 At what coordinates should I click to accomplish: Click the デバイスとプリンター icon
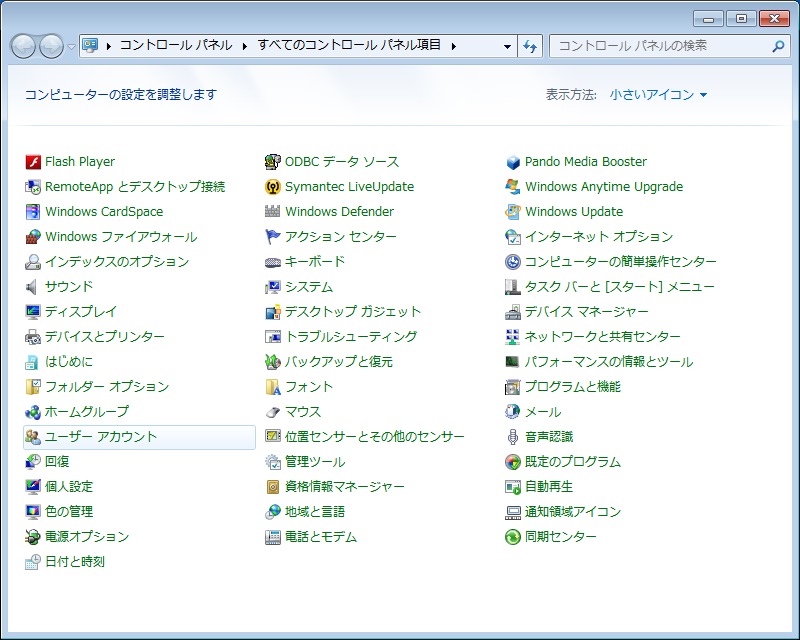(x=33, y=337)
